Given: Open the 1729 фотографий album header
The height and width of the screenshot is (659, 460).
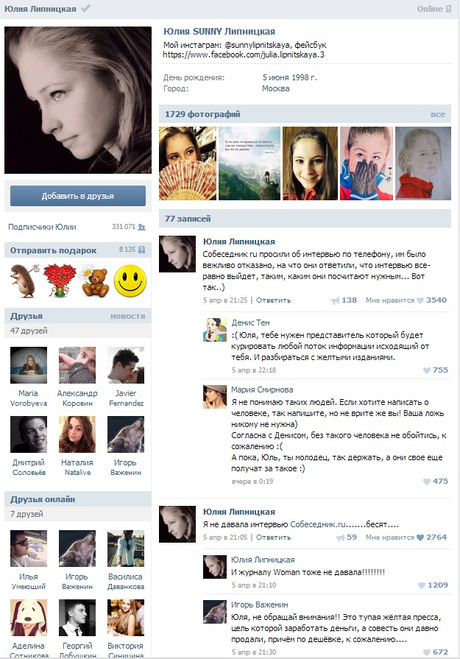Looking at the screenshot, I should point(202,114).
